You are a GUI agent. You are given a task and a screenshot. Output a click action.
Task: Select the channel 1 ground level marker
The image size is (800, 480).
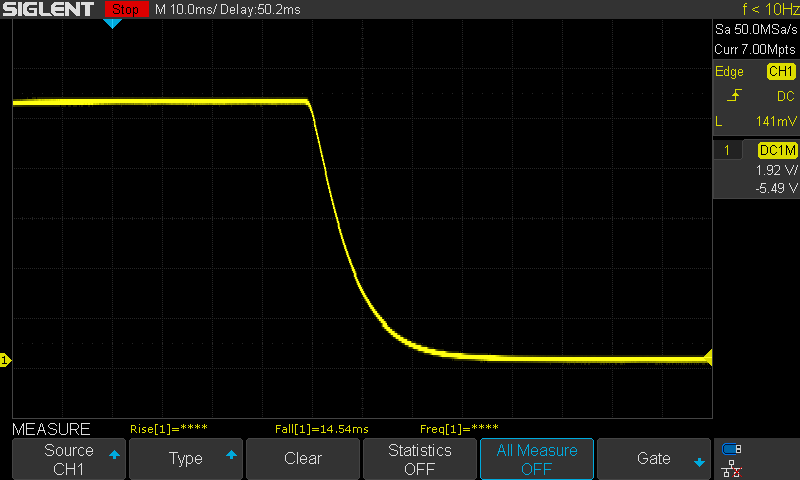tap(5, 360)
